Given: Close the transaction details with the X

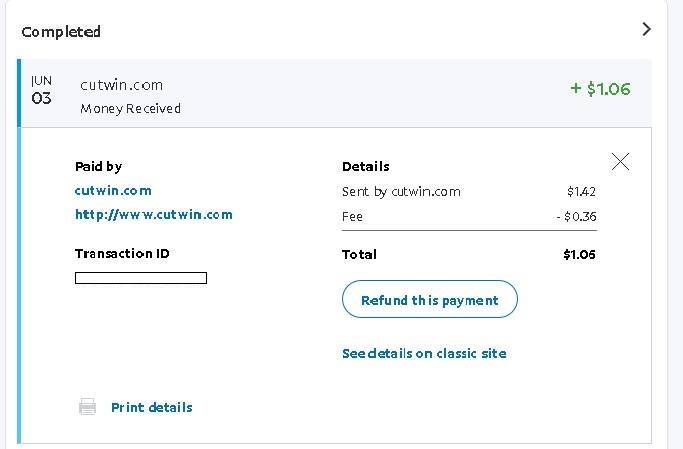Looking at the screenshot, I should click(620, 162).
